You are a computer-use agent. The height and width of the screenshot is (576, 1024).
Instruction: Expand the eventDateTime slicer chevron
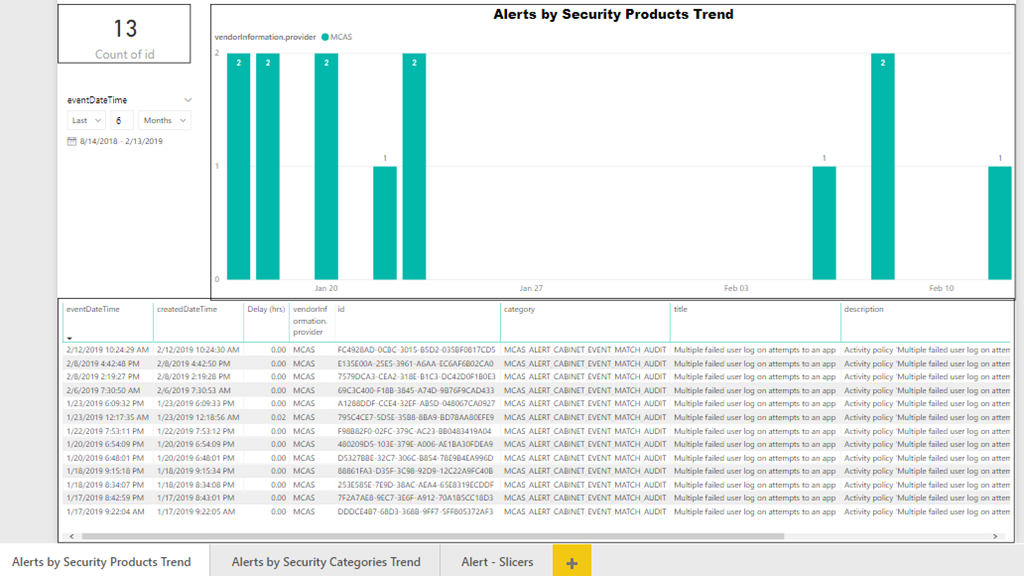coord(188,100)
